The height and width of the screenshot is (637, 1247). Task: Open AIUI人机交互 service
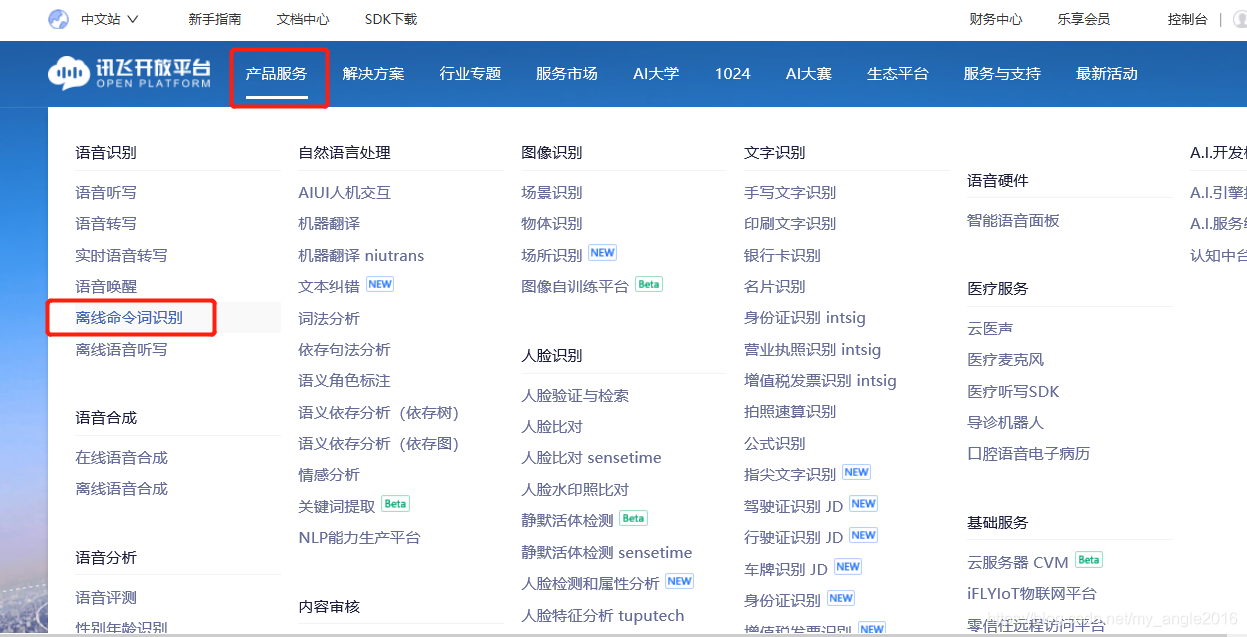pyautogui.click(x=345, y=192)
